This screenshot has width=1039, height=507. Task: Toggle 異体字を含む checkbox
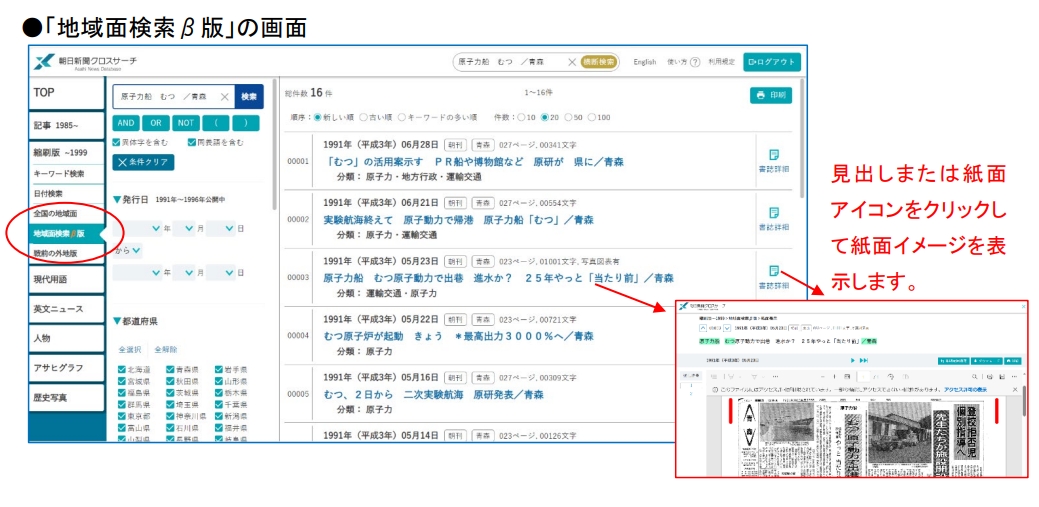click(x=117, y=142)
